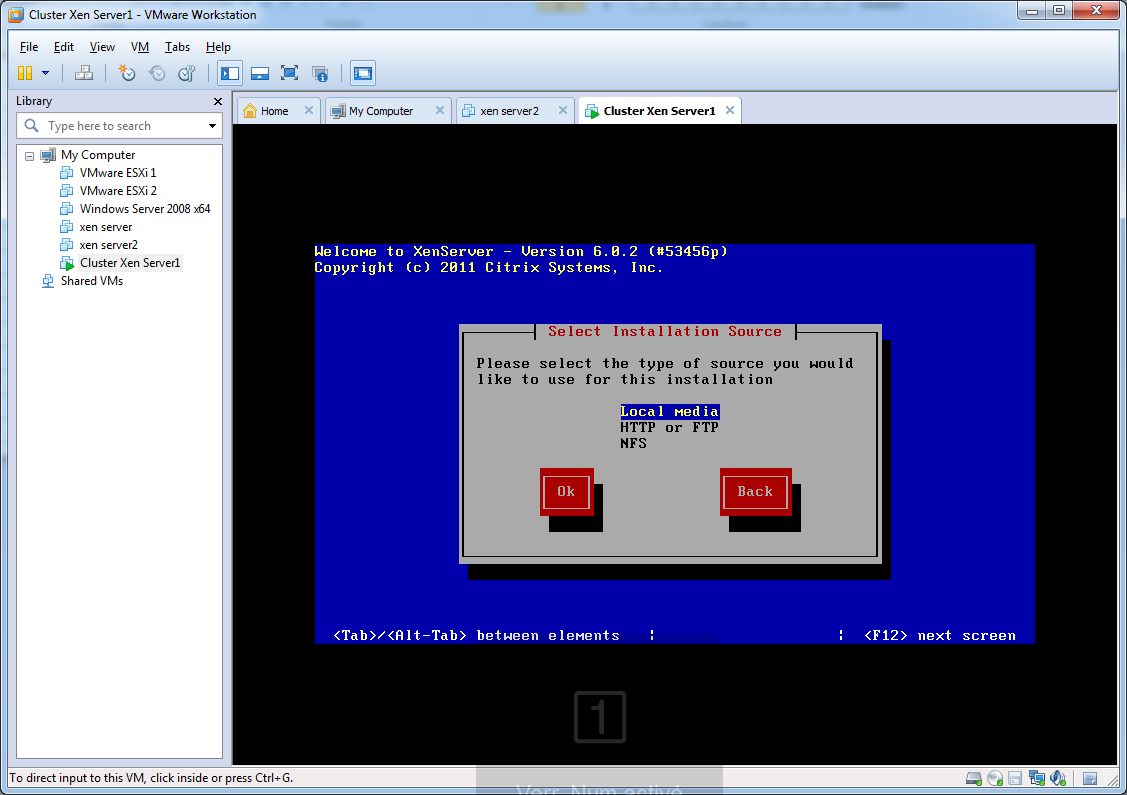
Task: Click the network adapter status icon
Action: [x=1036, y=778]
